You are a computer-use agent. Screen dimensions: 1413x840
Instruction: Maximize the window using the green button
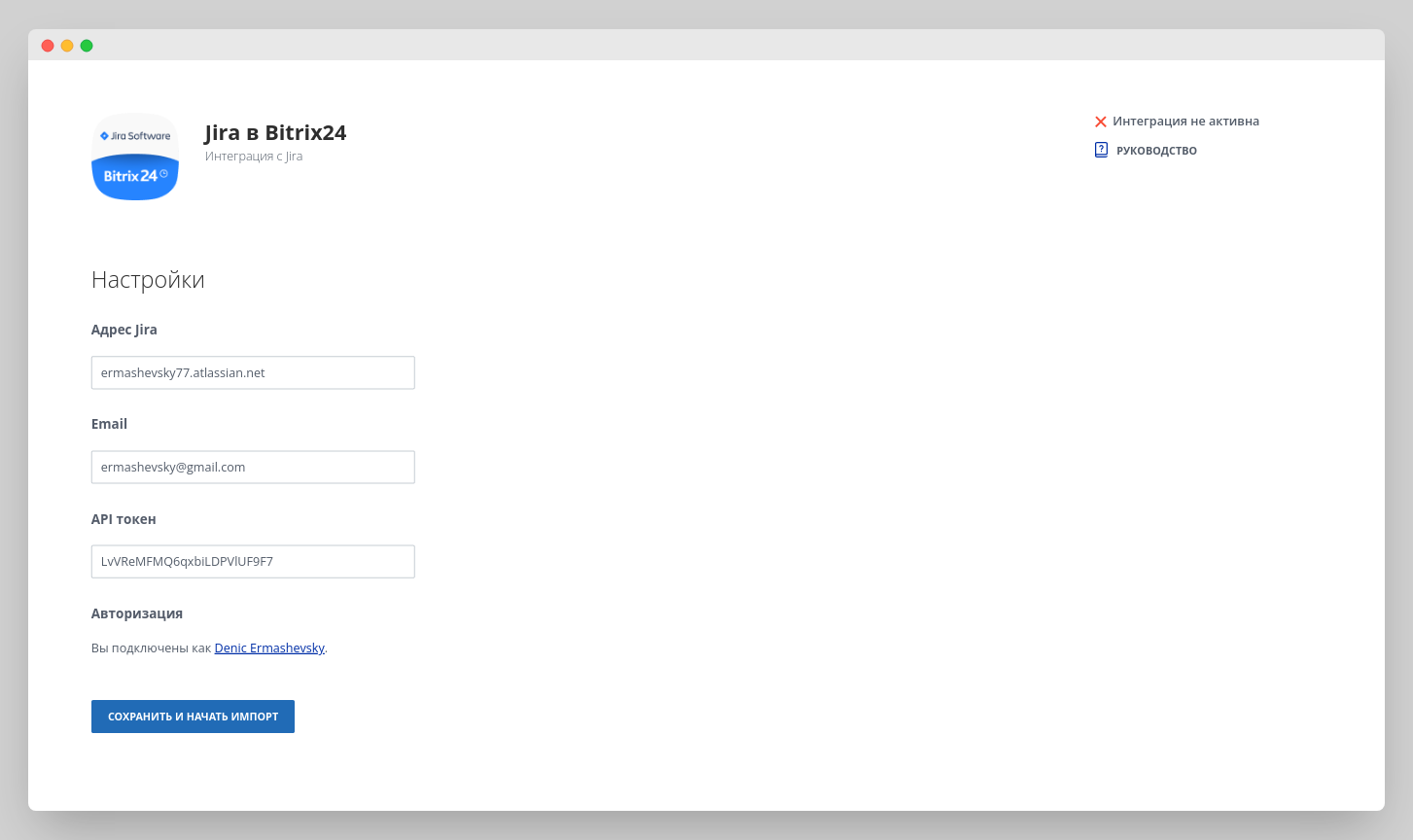pos(87,46)
